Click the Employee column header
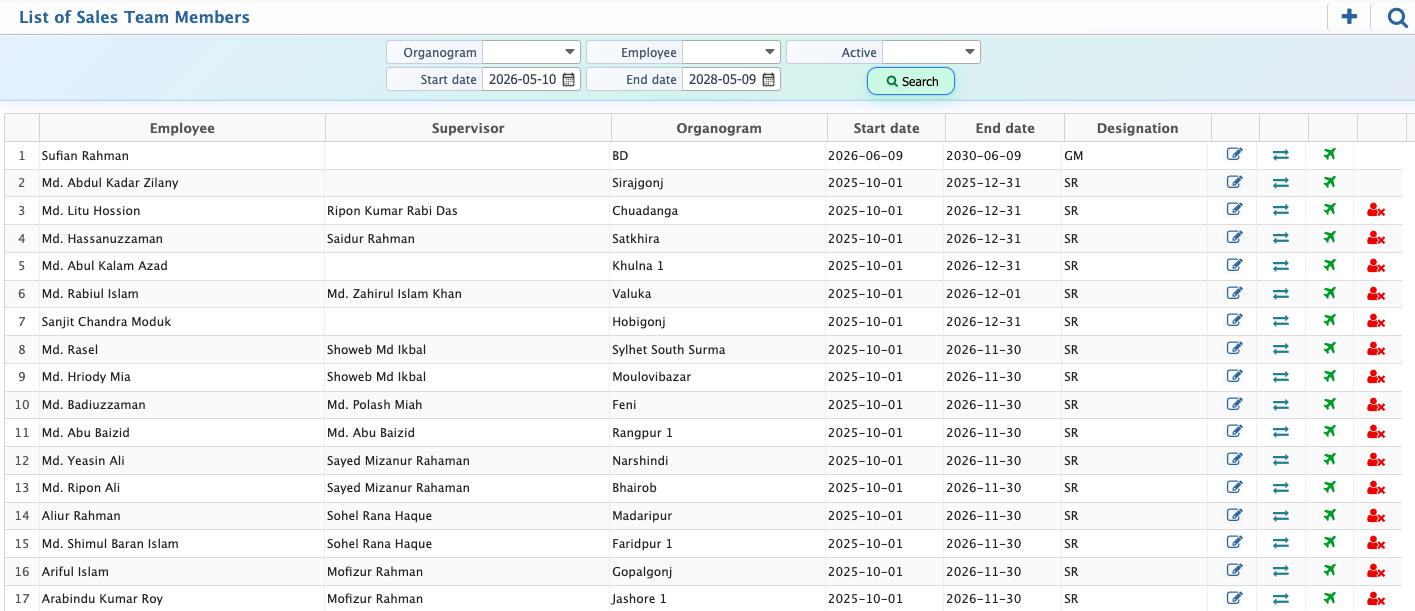 click(182, 128)
